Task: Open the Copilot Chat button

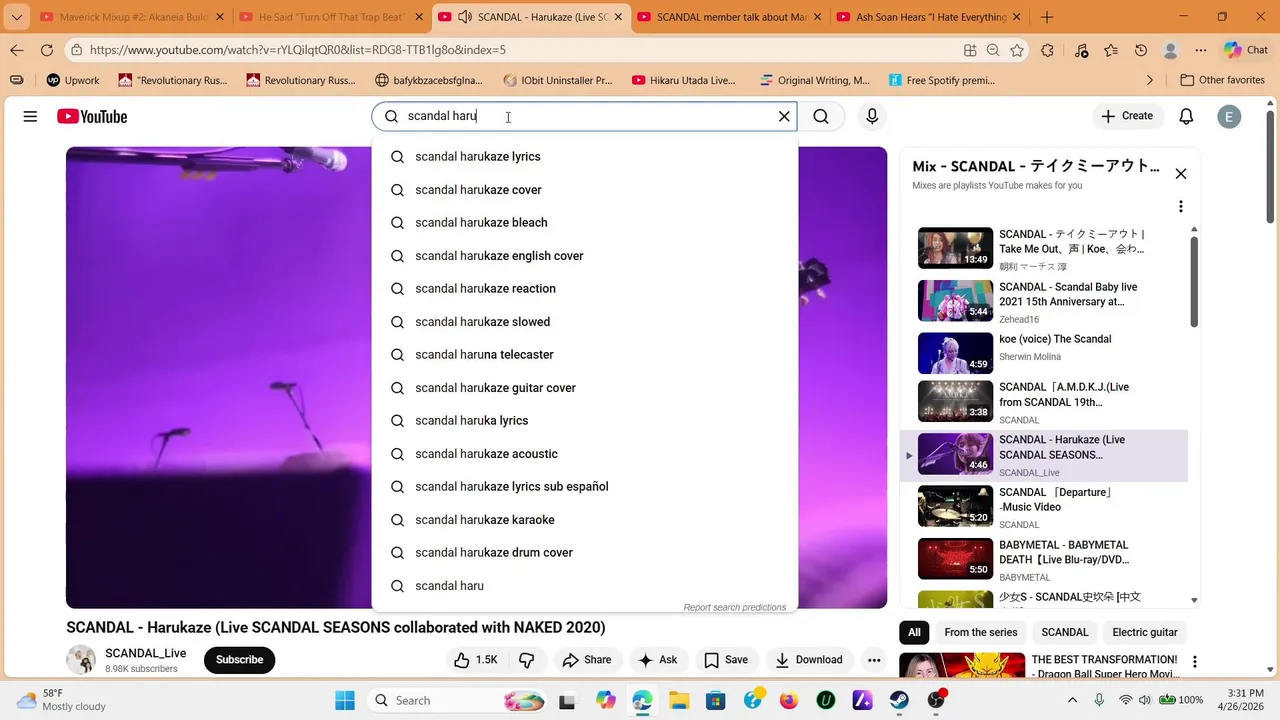Action: click(1245, 50)
